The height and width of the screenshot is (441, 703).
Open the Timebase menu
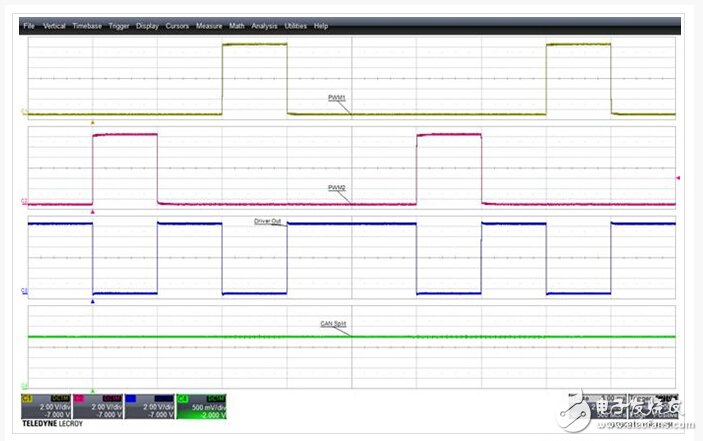coord(85,26)
